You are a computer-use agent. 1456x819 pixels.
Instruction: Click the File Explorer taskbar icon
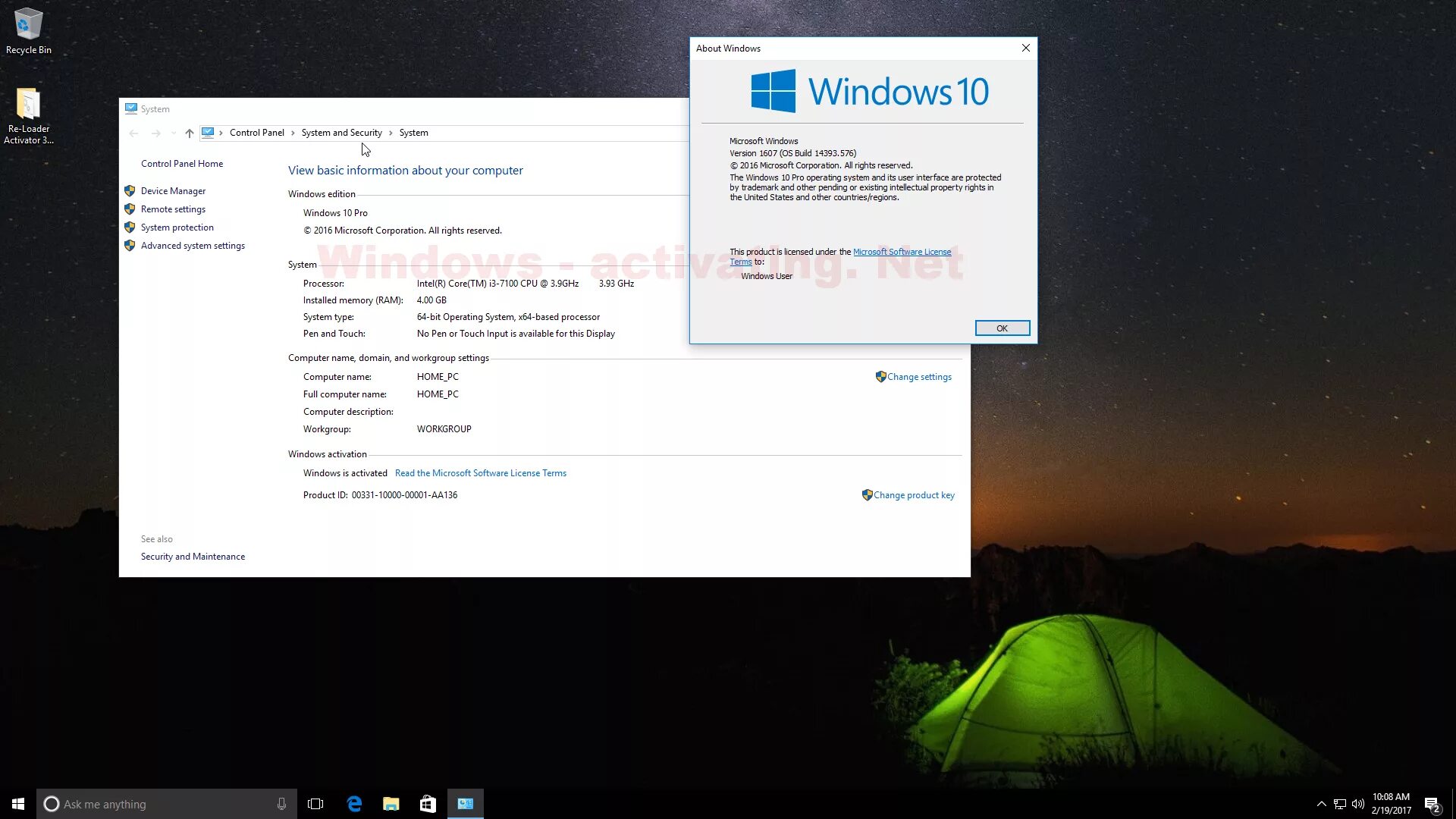(x=391, y=803)
